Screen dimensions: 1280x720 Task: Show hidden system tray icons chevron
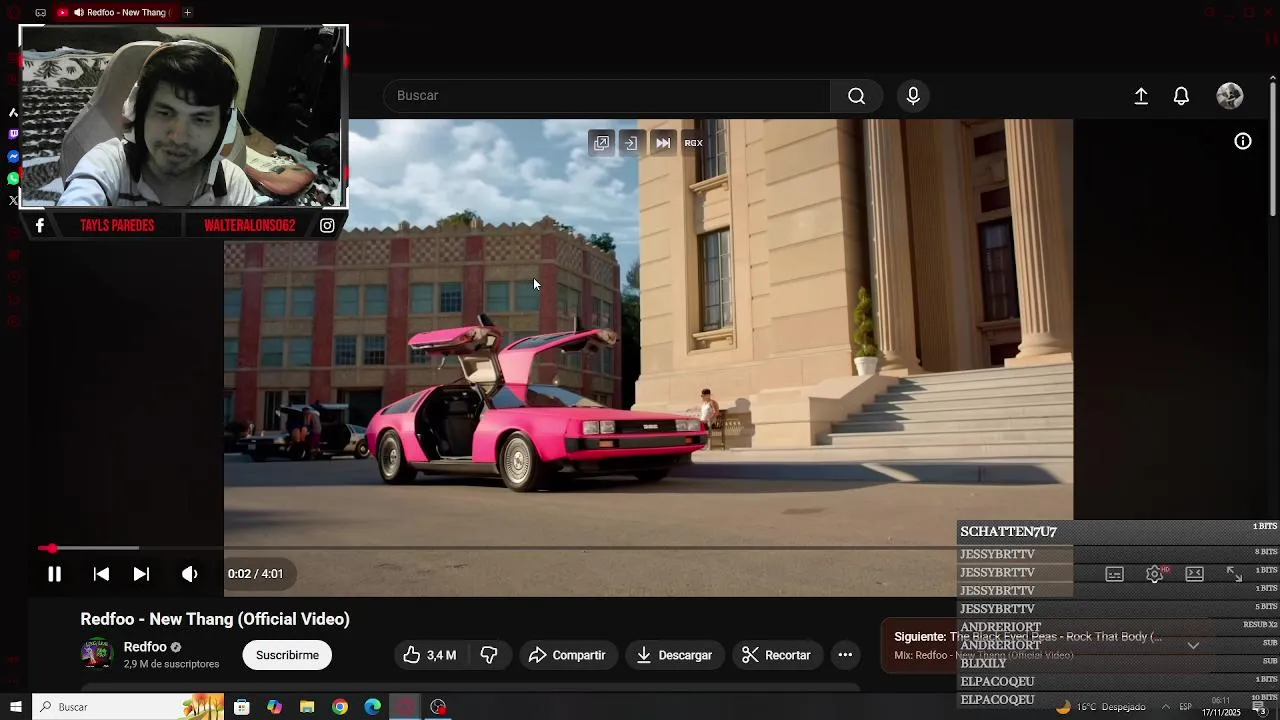(1165, 707)
